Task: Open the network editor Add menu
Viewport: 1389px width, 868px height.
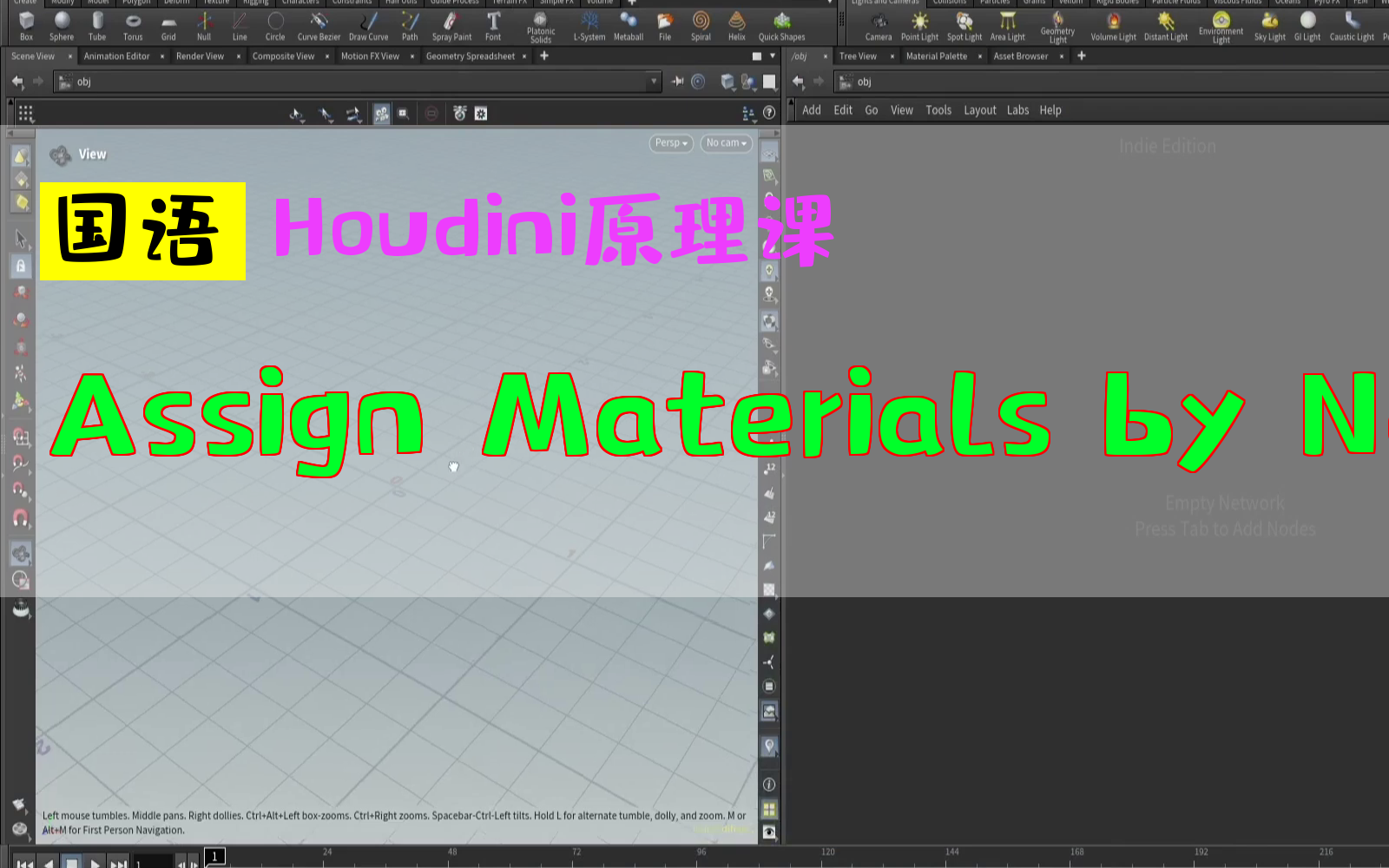Action: click(812, 110)
